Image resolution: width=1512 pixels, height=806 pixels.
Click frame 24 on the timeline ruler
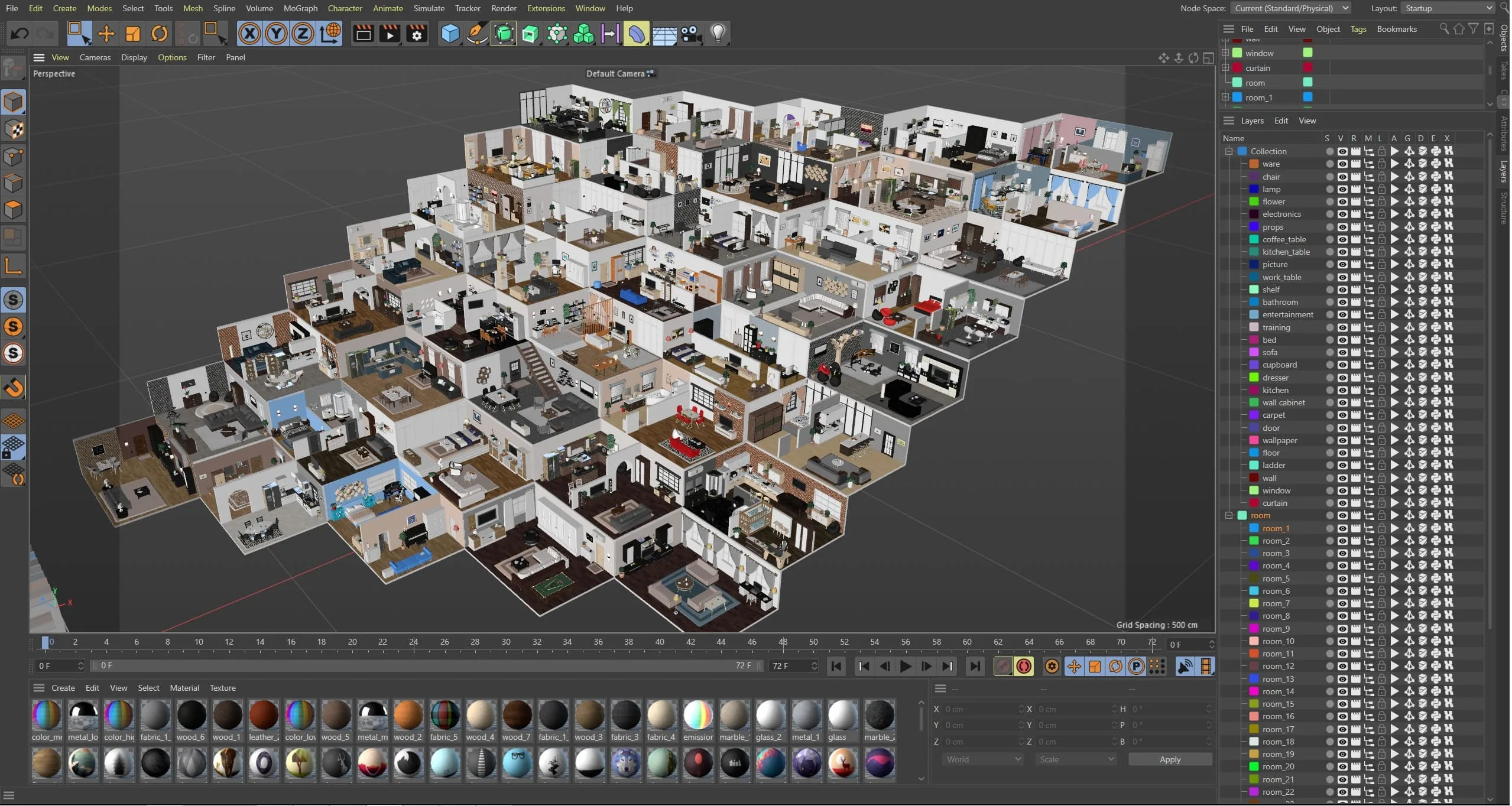(414, 642)
